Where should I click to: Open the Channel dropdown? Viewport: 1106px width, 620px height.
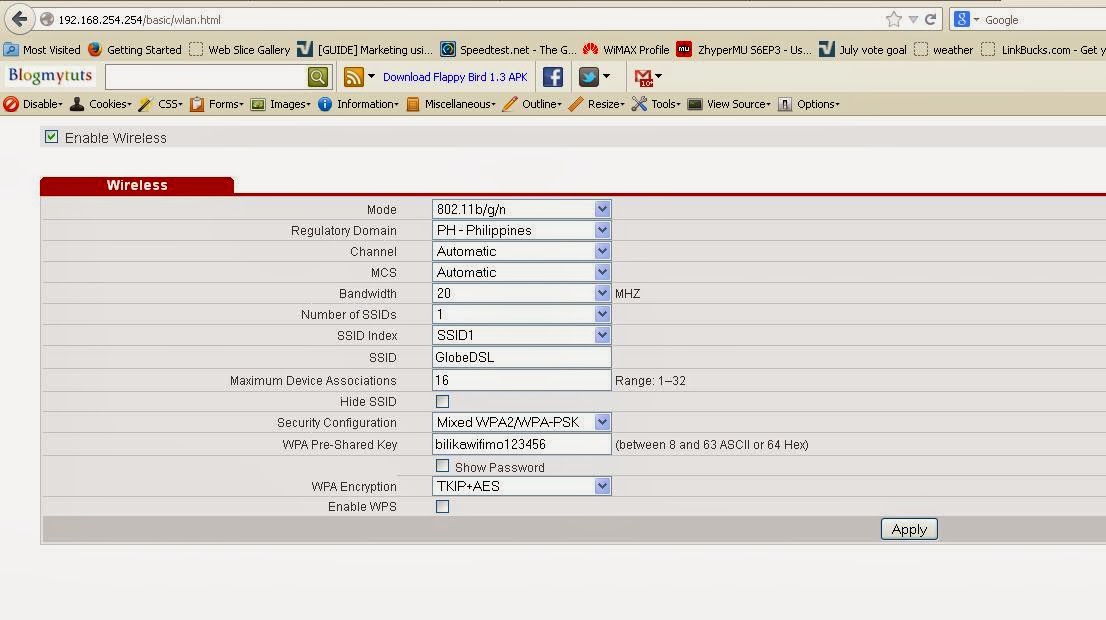click(x=521, y=252)
